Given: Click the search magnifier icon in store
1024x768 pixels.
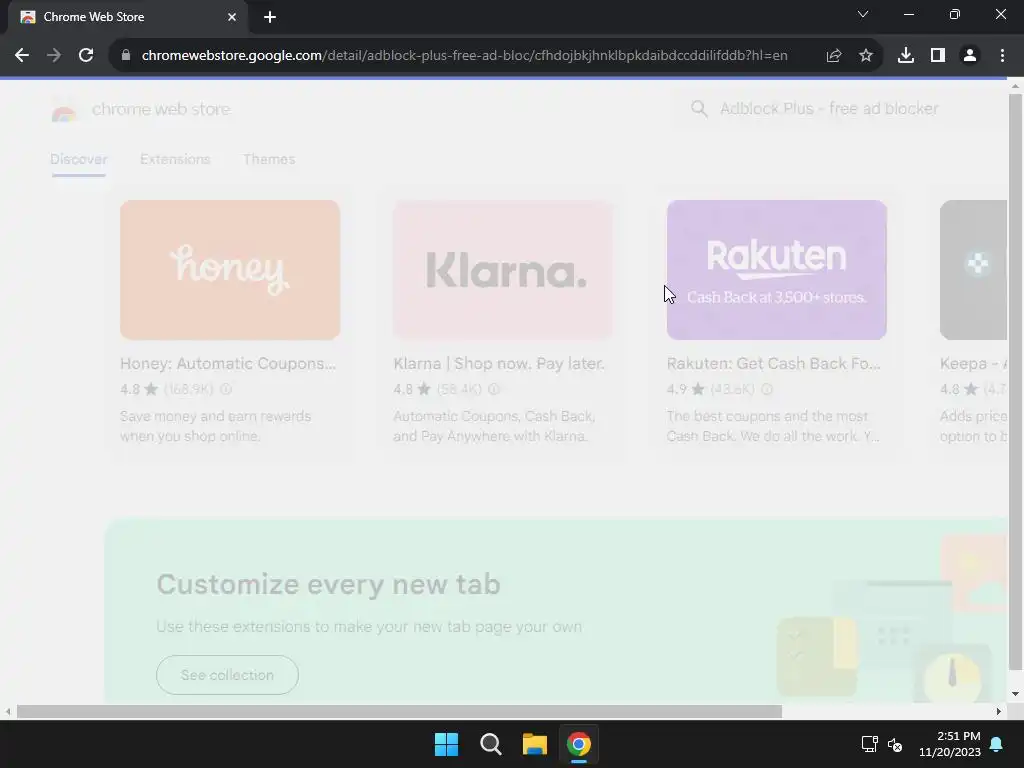Looking at the screenshot, I should (x=699, y=109).
